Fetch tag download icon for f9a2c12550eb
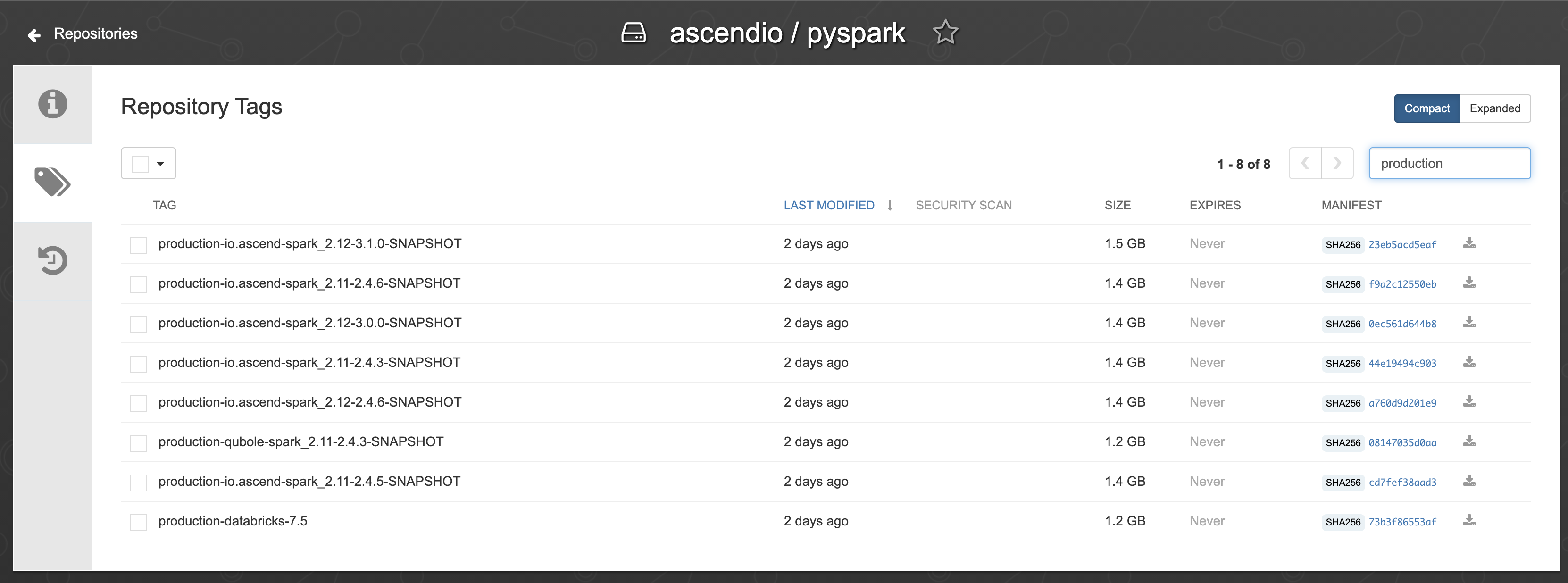 1469,283
